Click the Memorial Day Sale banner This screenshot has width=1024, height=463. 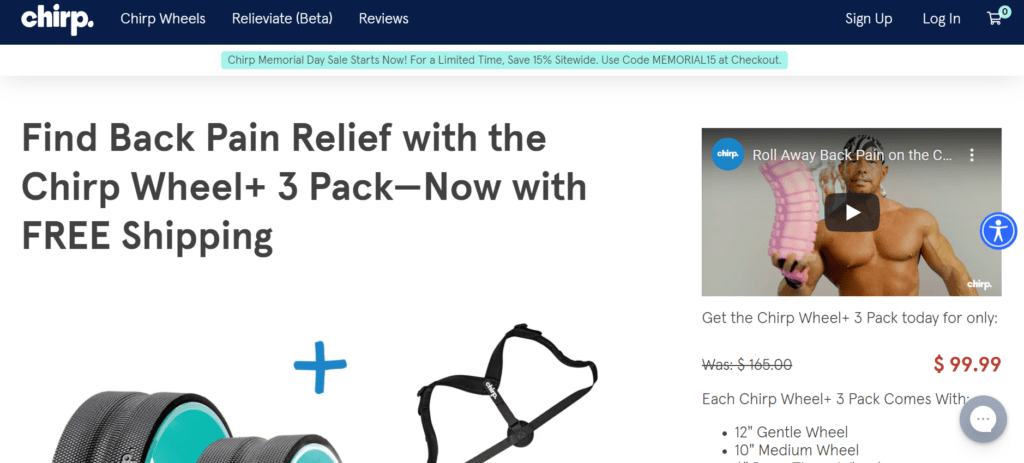(x=504, y=60)
